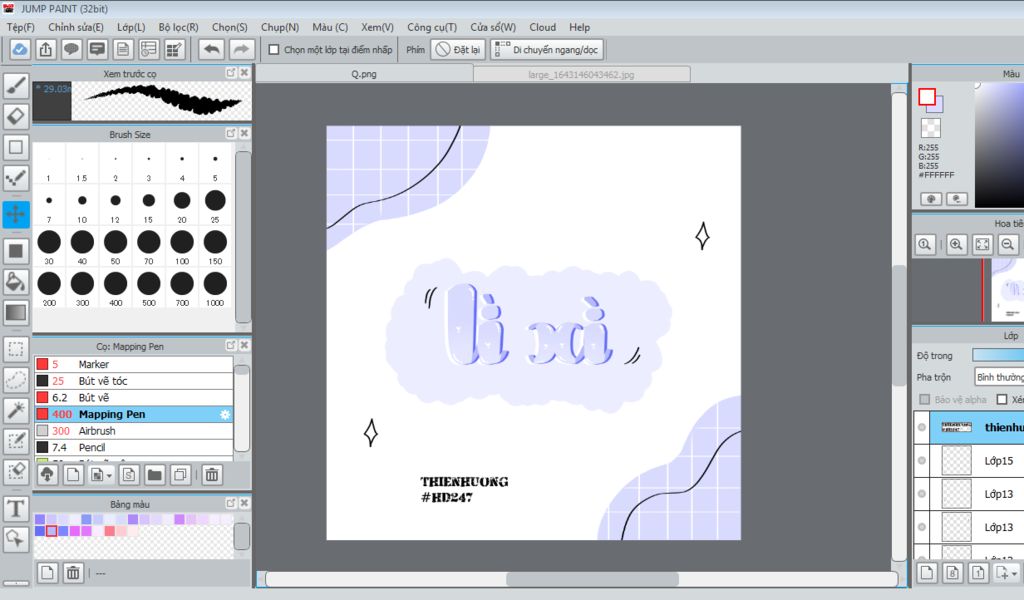
Task: Select the Airbrush brush
Action: tap(134, 431)
